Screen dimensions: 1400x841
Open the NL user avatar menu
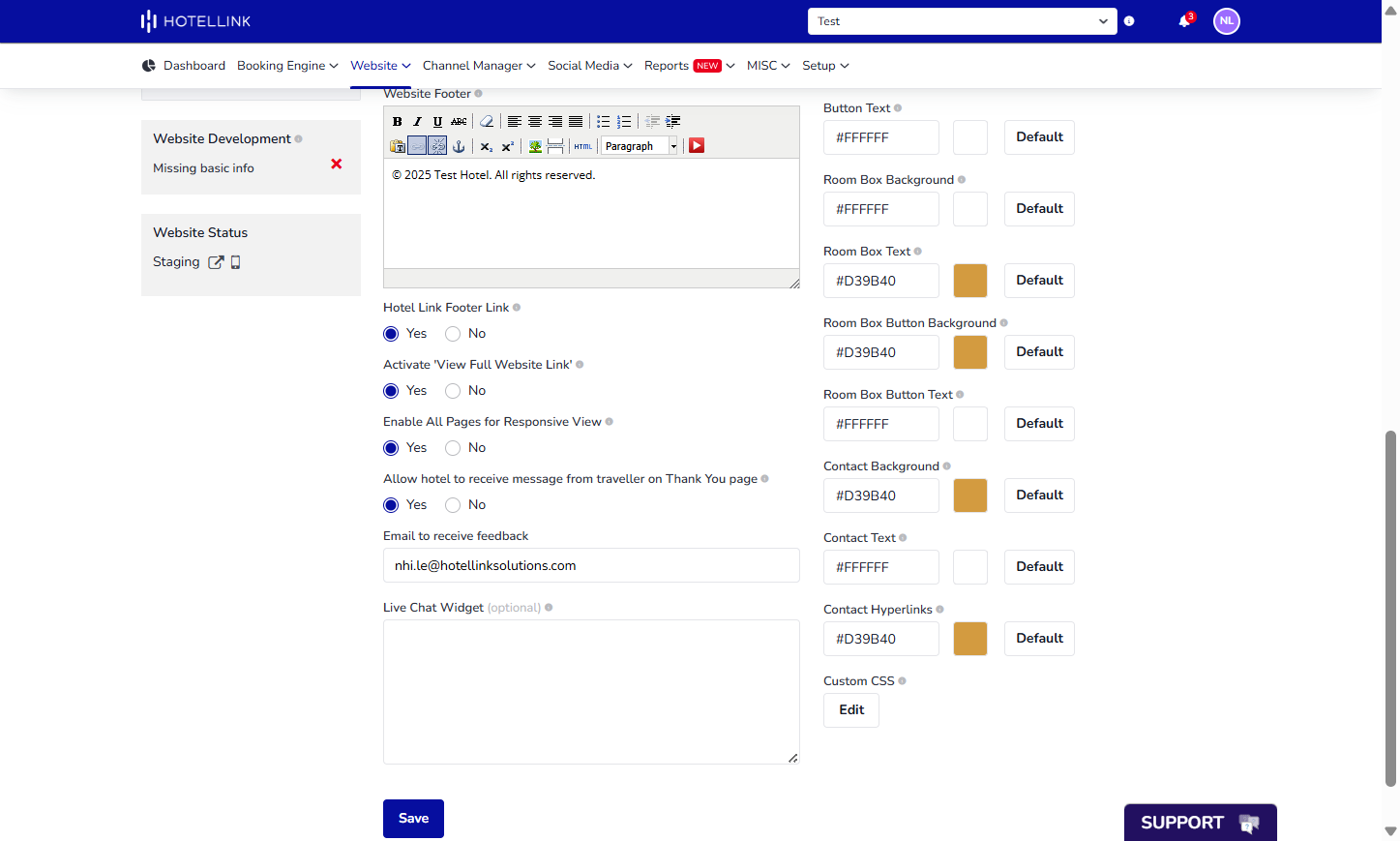(1227, 21)
